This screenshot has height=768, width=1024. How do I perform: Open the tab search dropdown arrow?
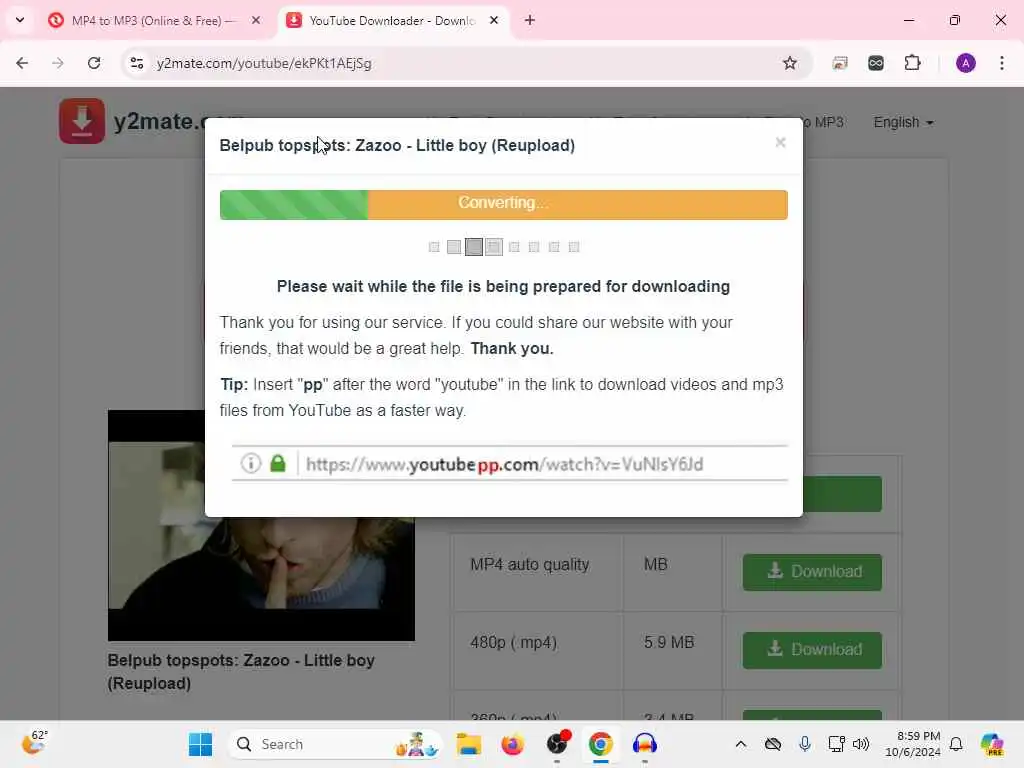[x=20, y=20]
